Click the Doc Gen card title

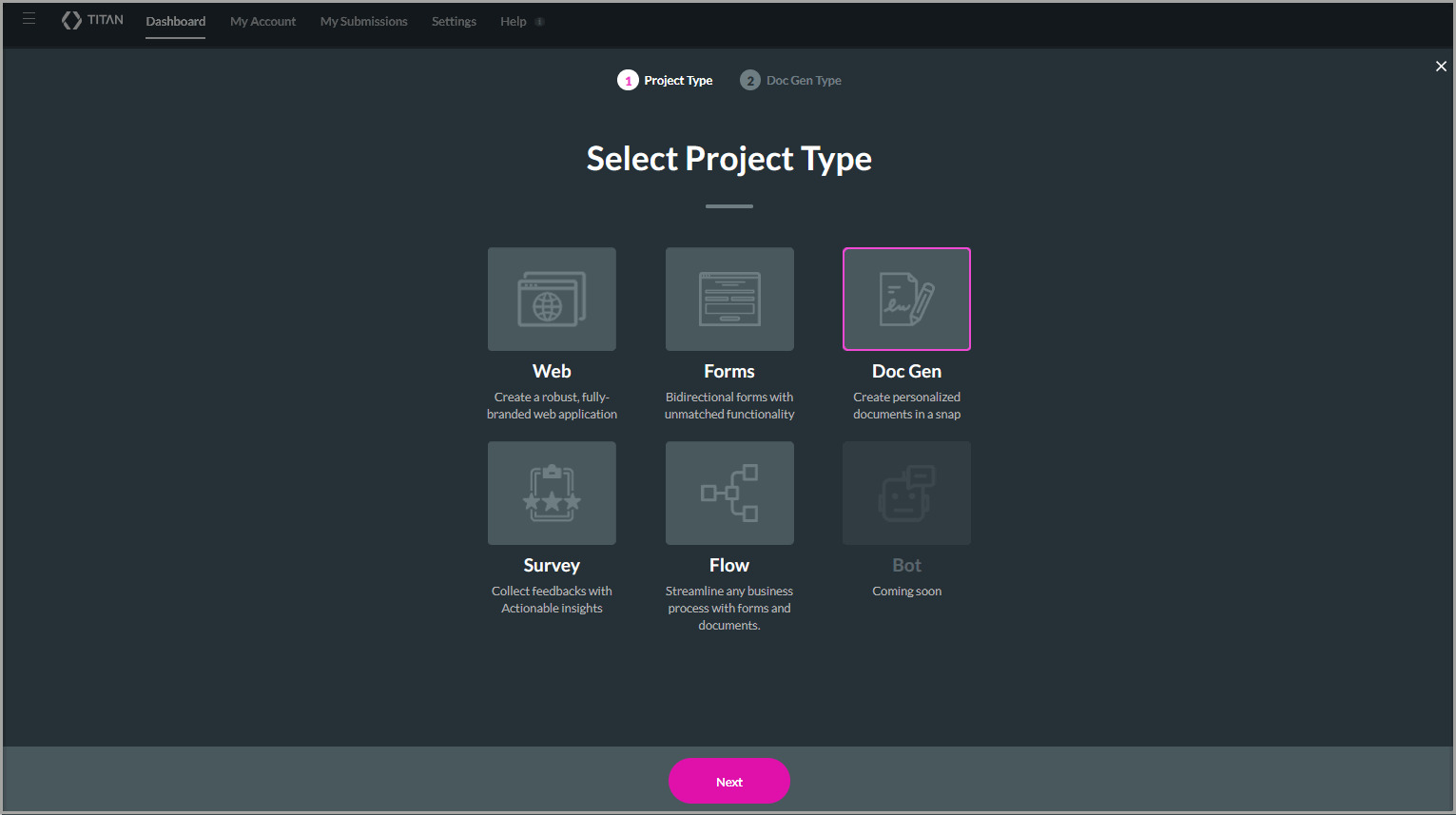tap(906, 372)
